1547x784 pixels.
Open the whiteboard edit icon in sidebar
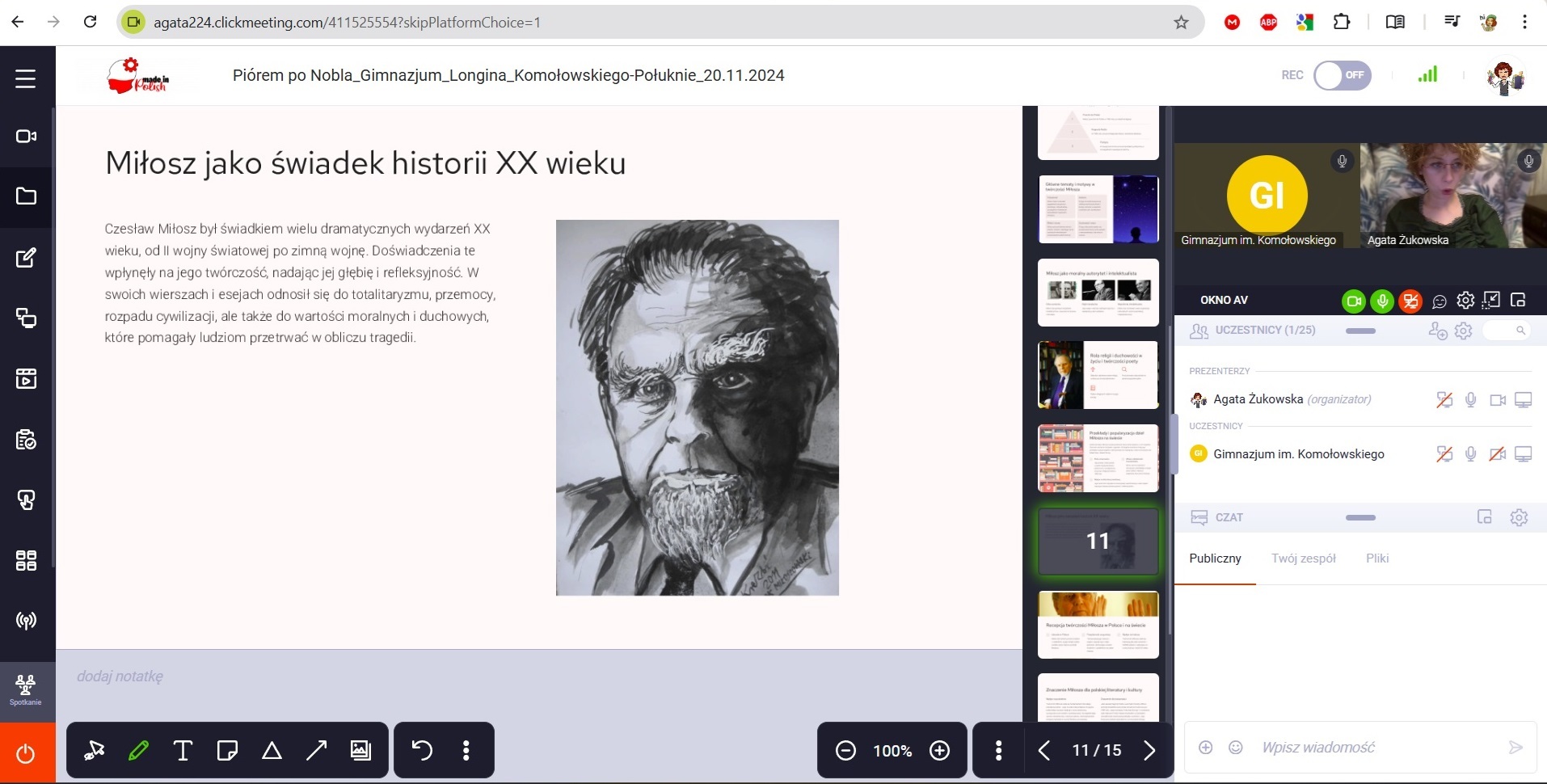coord(26,258)
